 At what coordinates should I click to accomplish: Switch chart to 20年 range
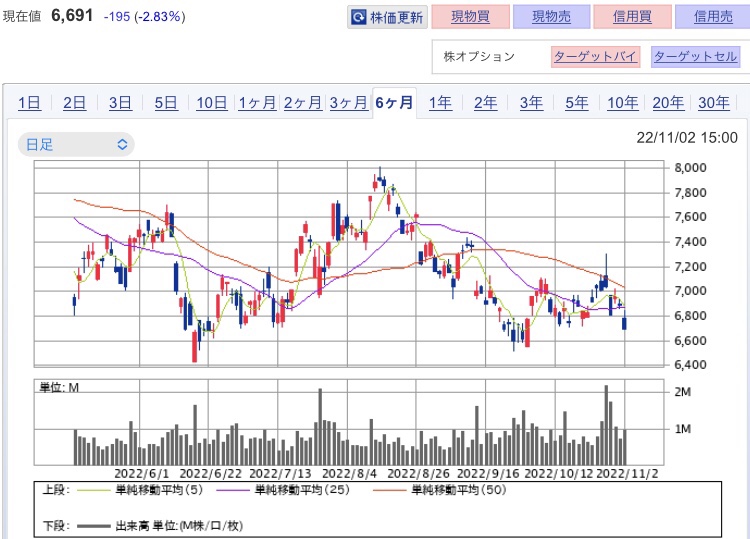(x=668, y=103)
